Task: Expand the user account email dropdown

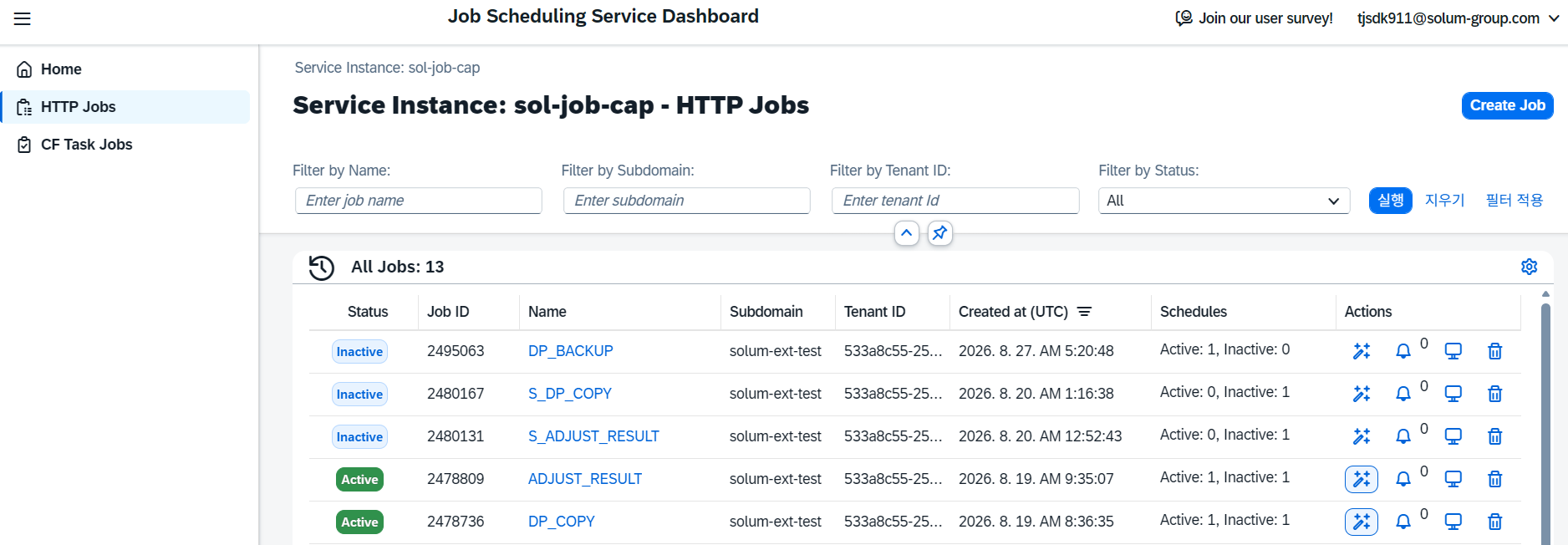Action: tap(1459, 18)
